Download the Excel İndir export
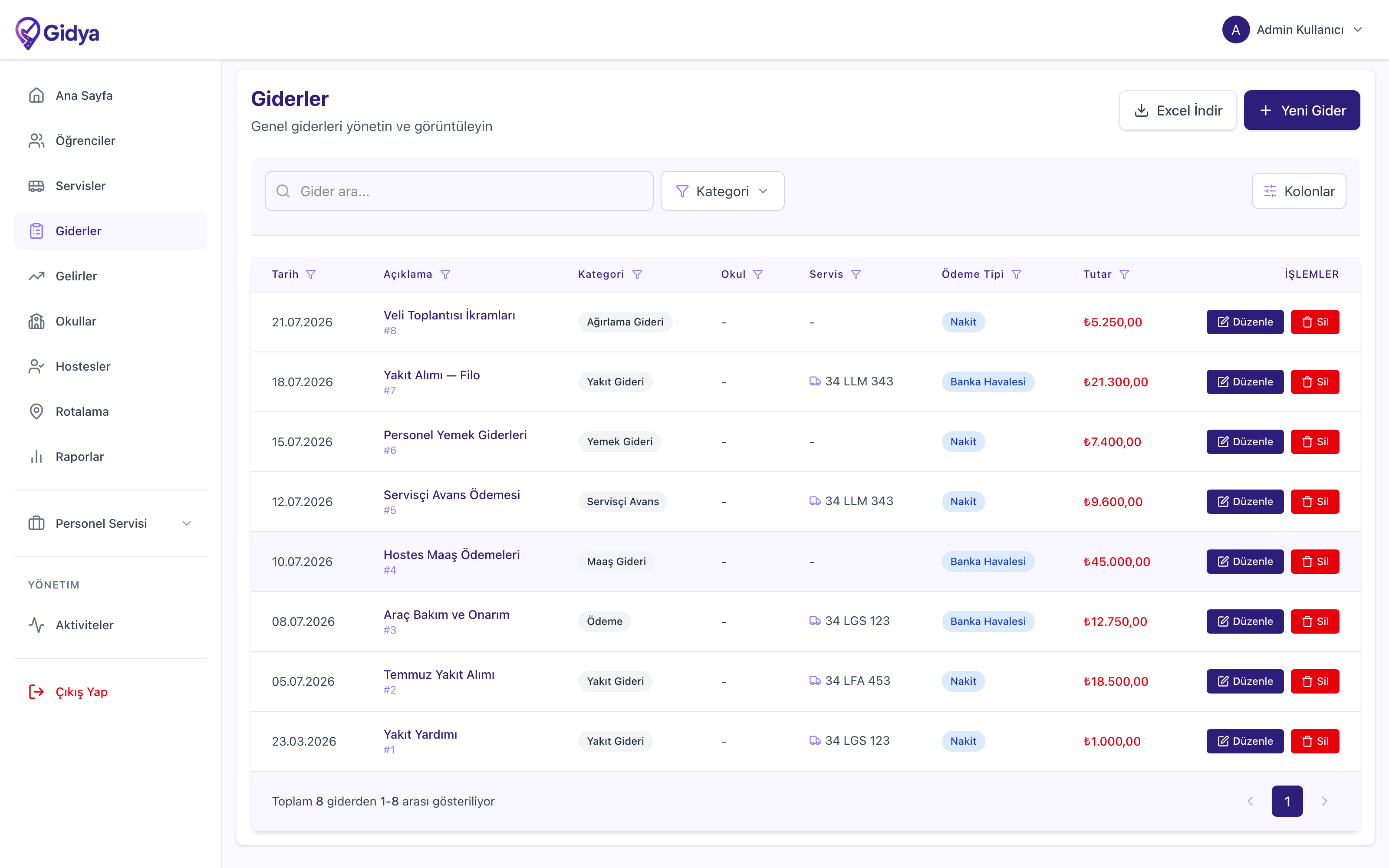 (x=1177, y=110)
